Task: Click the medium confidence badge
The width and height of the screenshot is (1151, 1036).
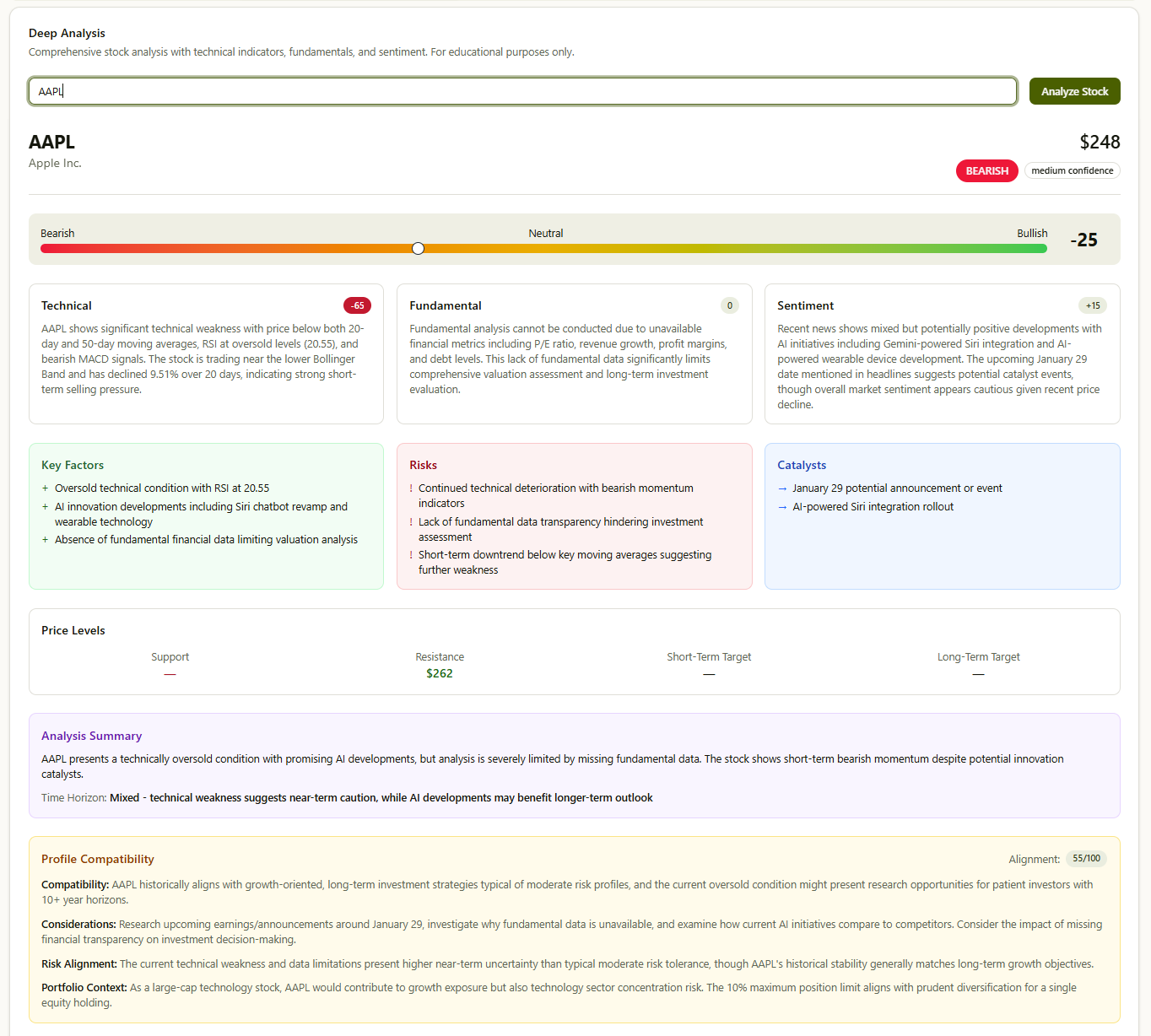Action: coord(1072,170)
